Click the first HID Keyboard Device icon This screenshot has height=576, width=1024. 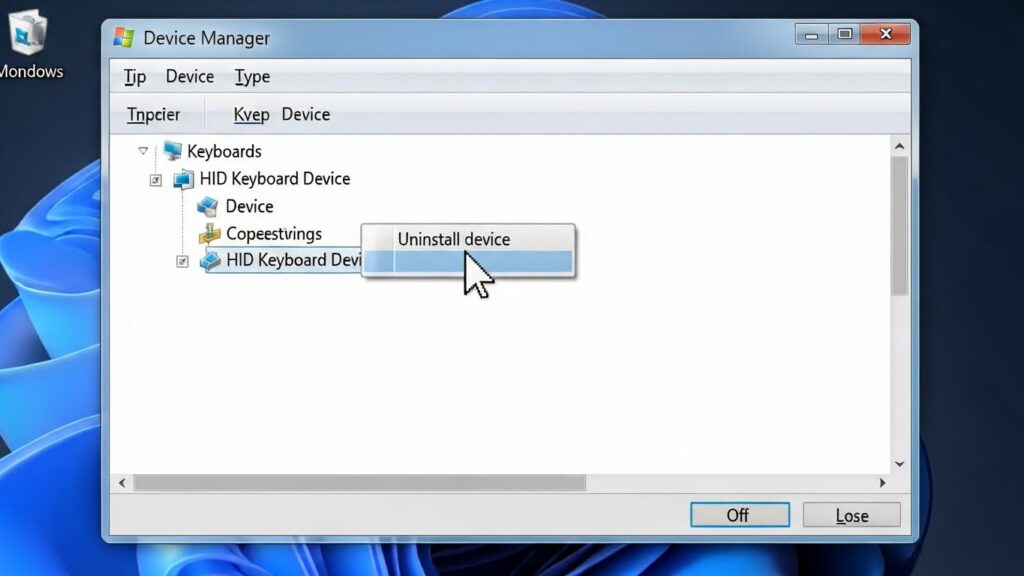pyautogui.click(x=183, y=179)
